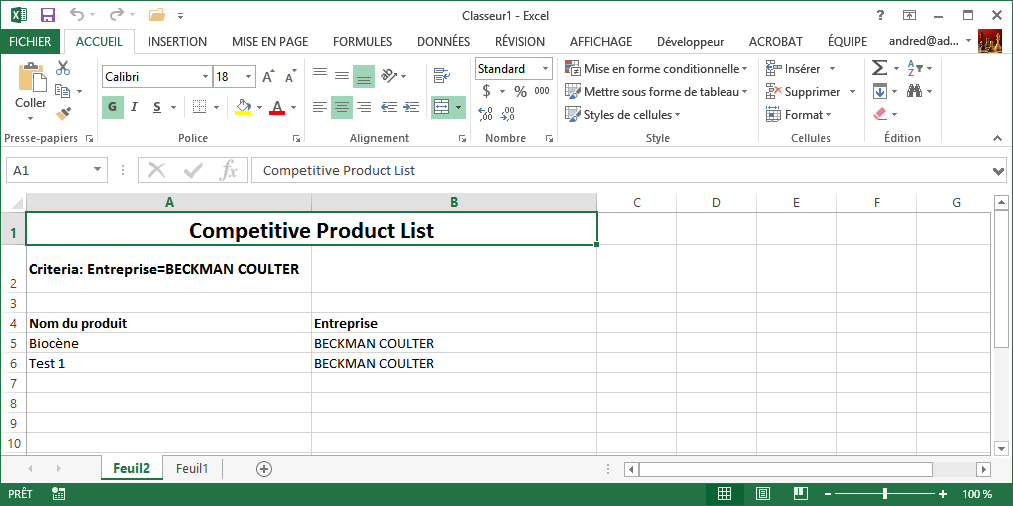Align text to the middle vertically
1013x506 pixels.
click(x=342, y=76)
